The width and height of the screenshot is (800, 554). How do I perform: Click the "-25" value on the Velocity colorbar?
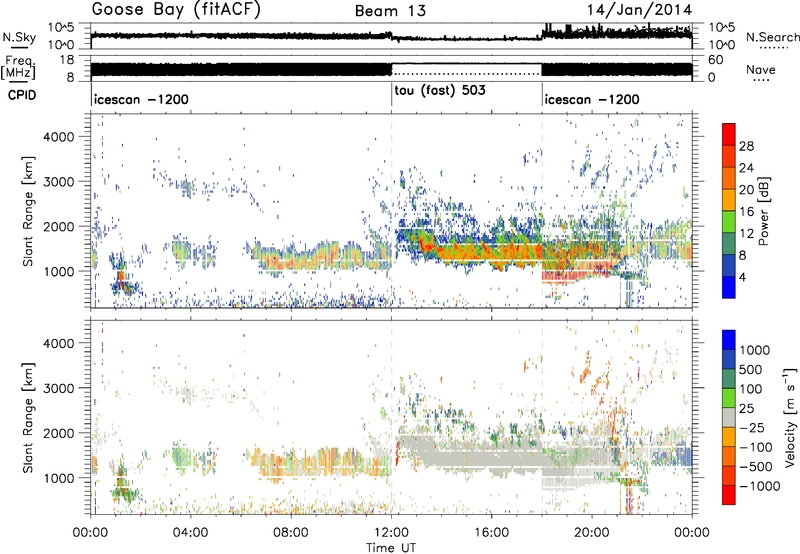tap(751, 428)
